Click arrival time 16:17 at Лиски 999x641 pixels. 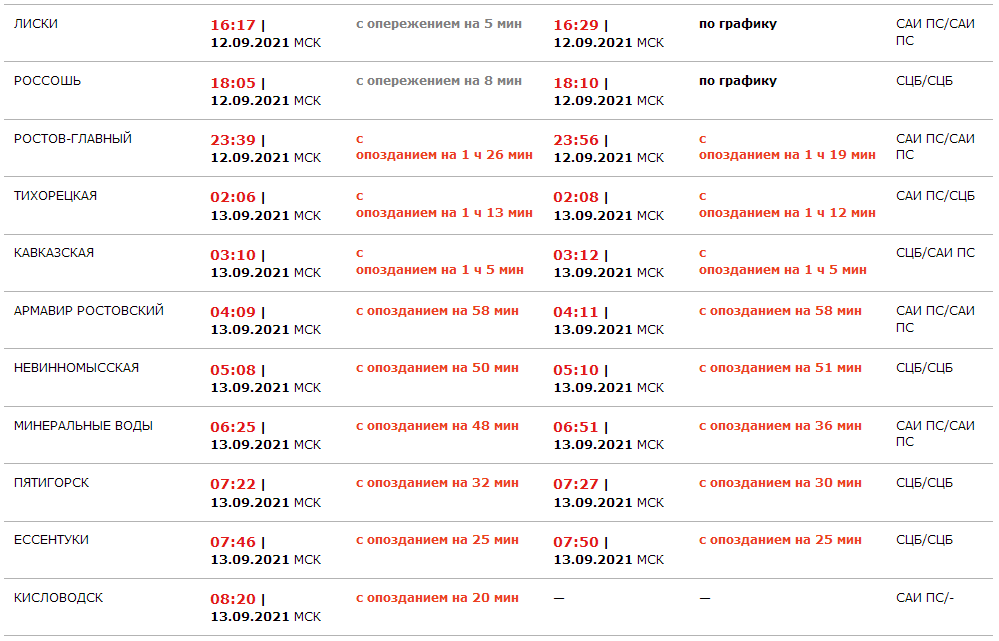coord(233,25)
